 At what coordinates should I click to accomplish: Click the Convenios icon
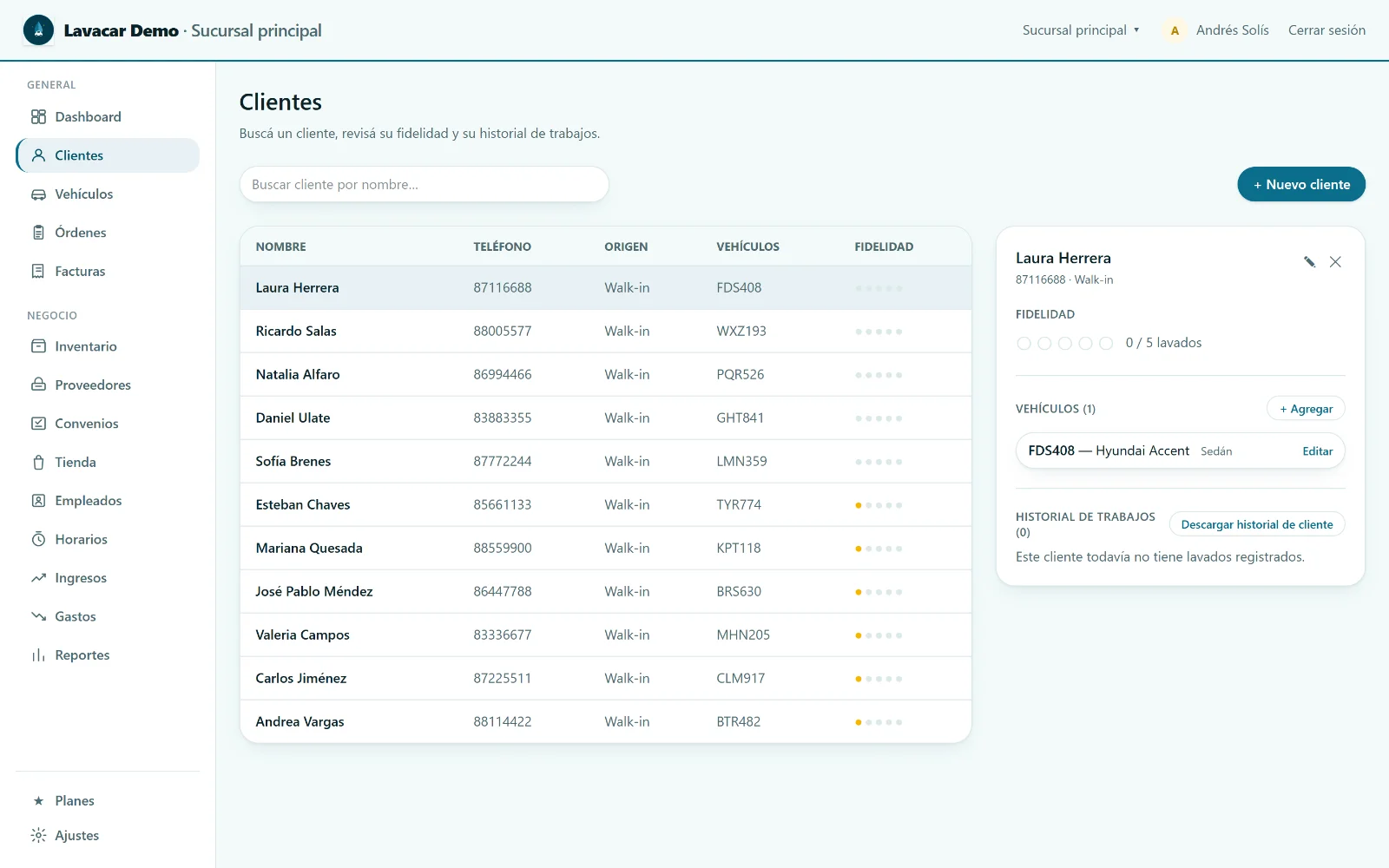[38, 424]
